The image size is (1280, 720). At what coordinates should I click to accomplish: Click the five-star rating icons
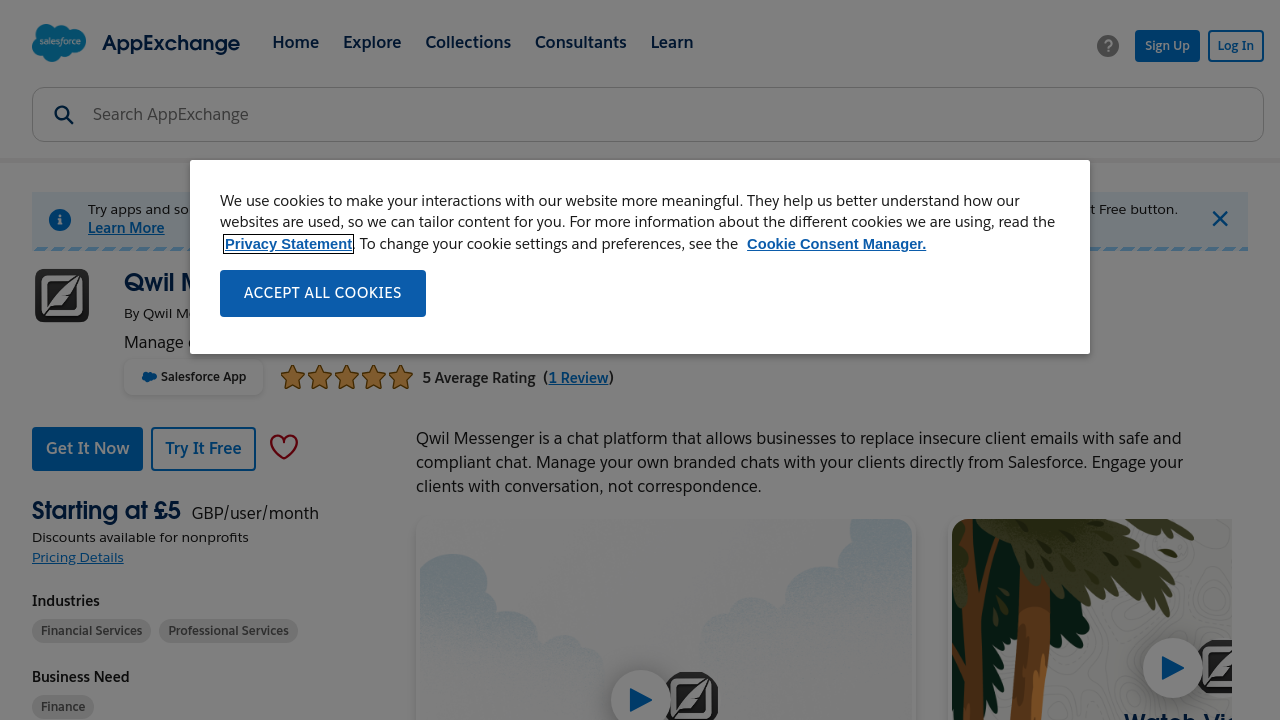pyautogui.click(x=346, y=378)
